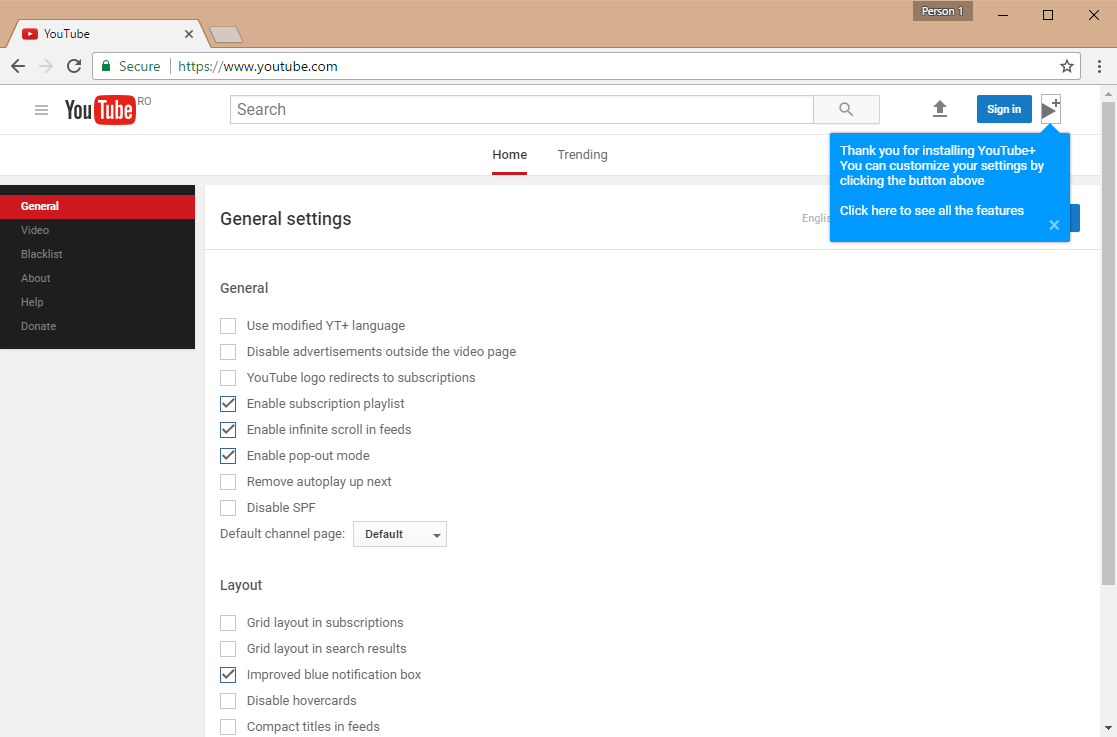Viewport: 1117px width, 737px height.
Task: Check Grid layout in subscriptions
Action: [x=228, y=622]
